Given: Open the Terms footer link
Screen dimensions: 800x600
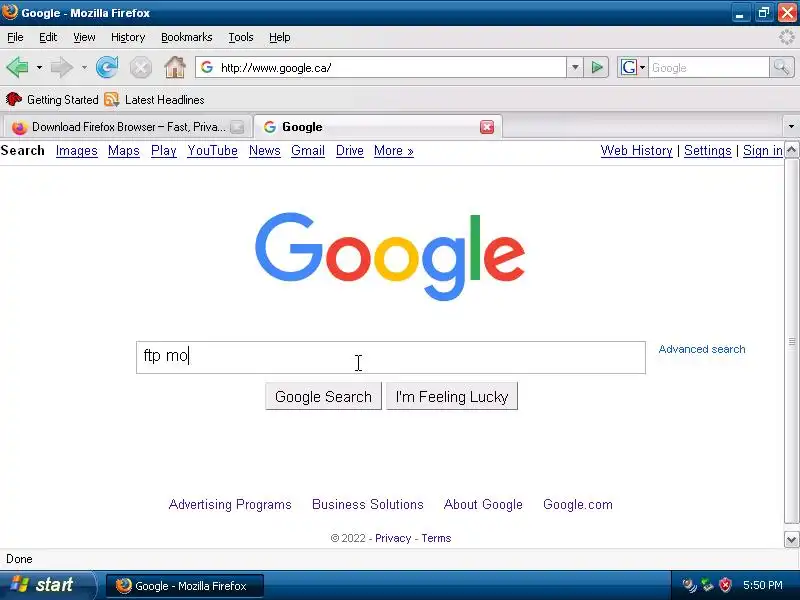Looking at the screenshot, I should click(x=436, y=538).
